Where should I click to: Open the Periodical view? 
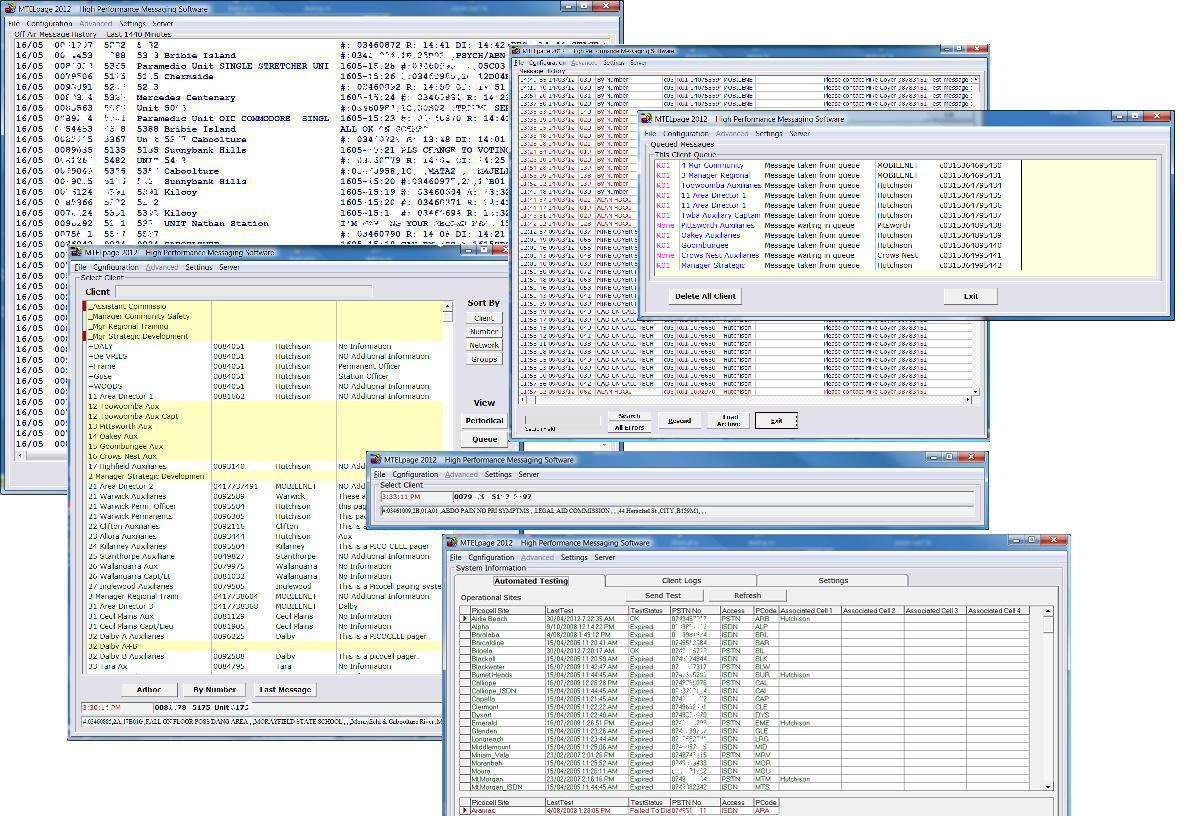[484, 421]
